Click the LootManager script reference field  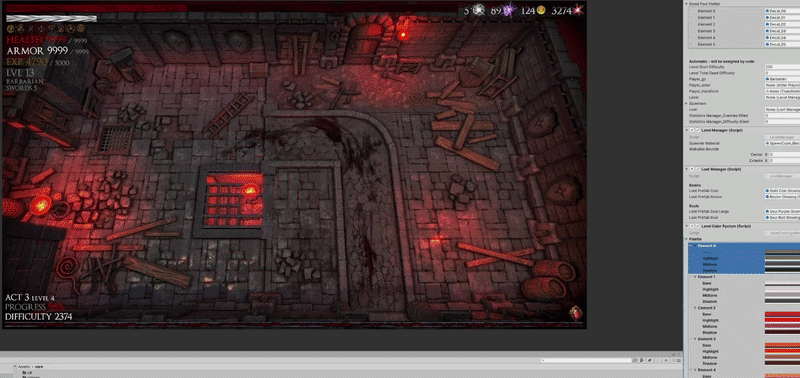(x=782, y=176)
